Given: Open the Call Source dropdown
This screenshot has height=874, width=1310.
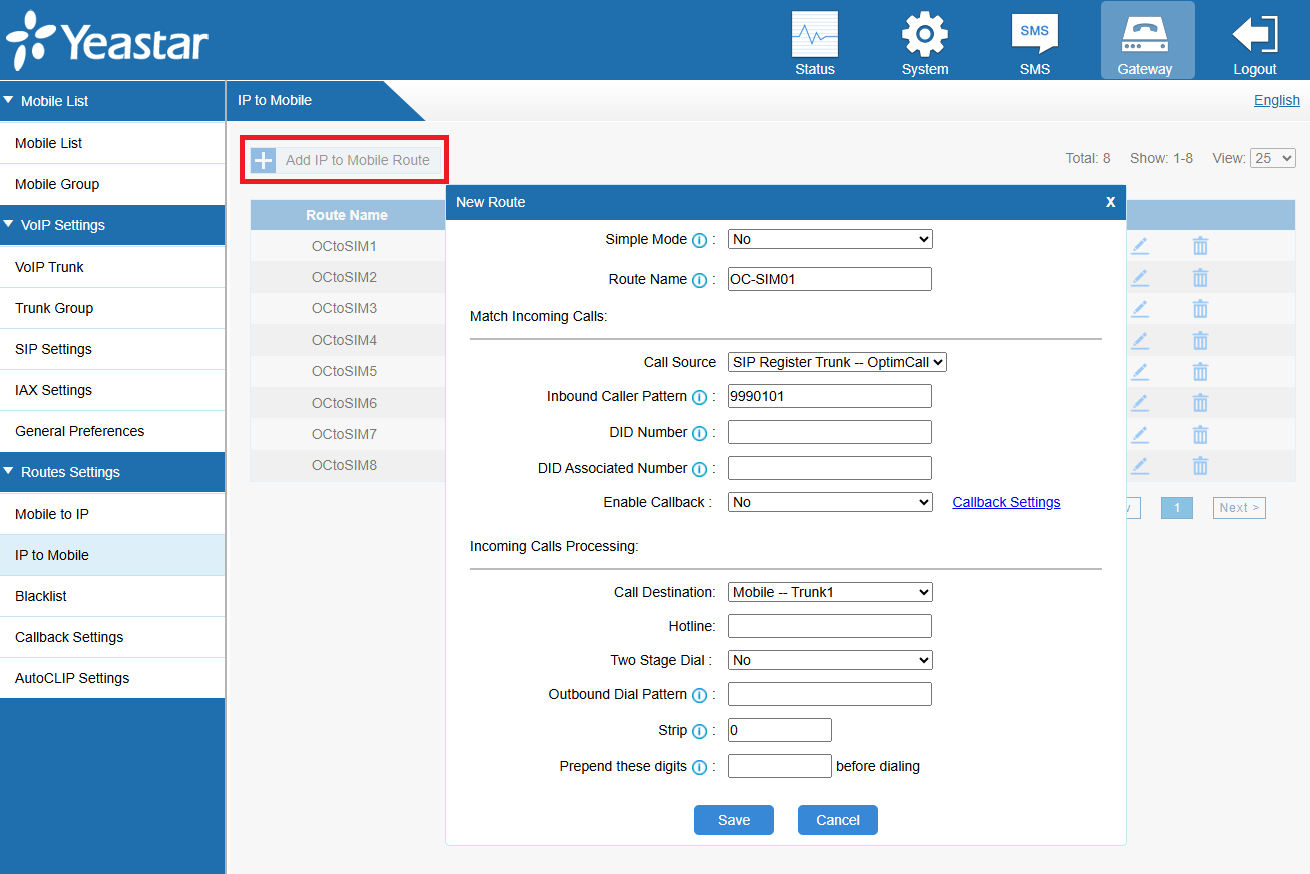Looking at the screenshot, I should click(837, 362).
